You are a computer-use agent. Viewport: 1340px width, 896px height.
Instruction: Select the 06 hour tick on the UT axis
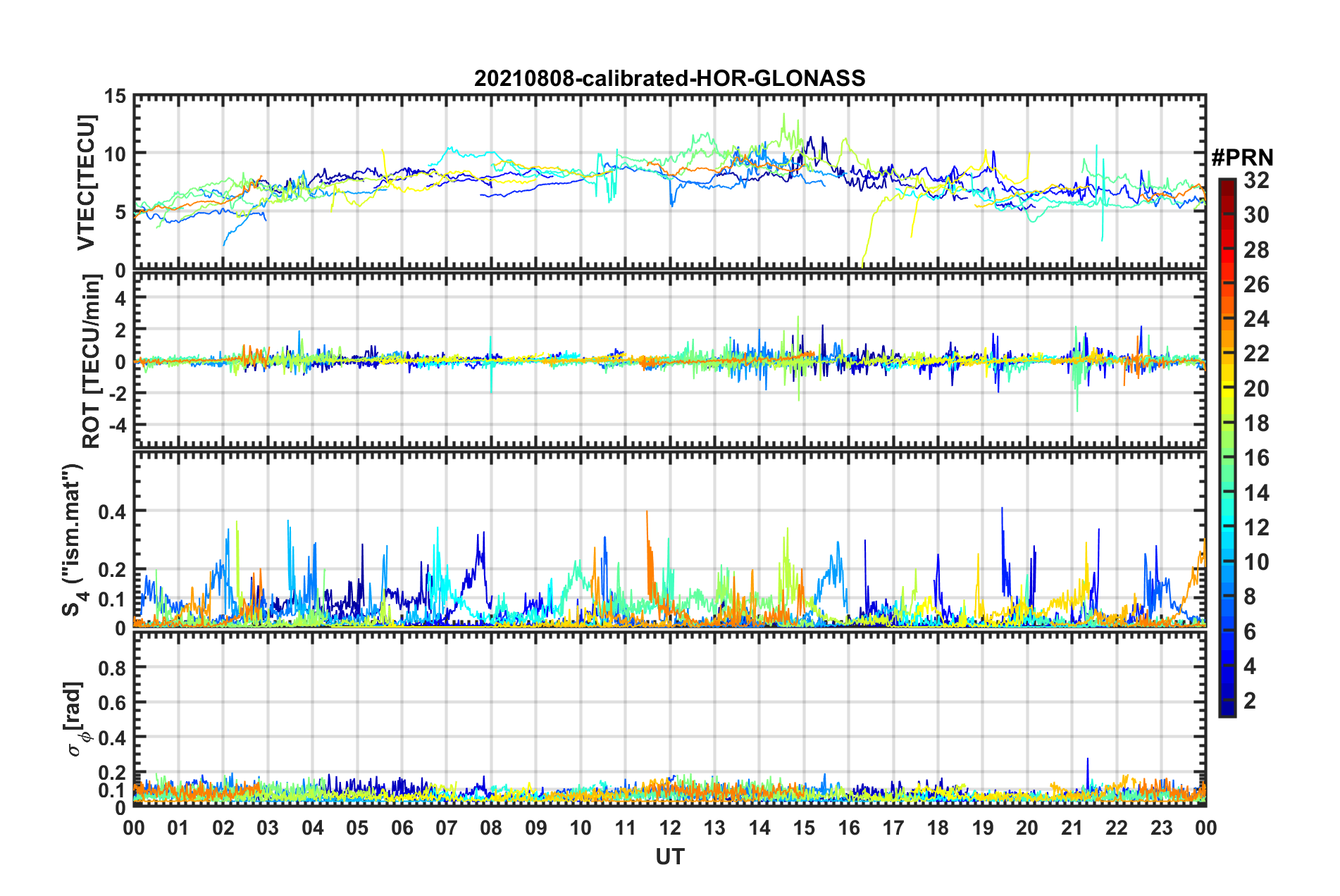click(402, 828)
